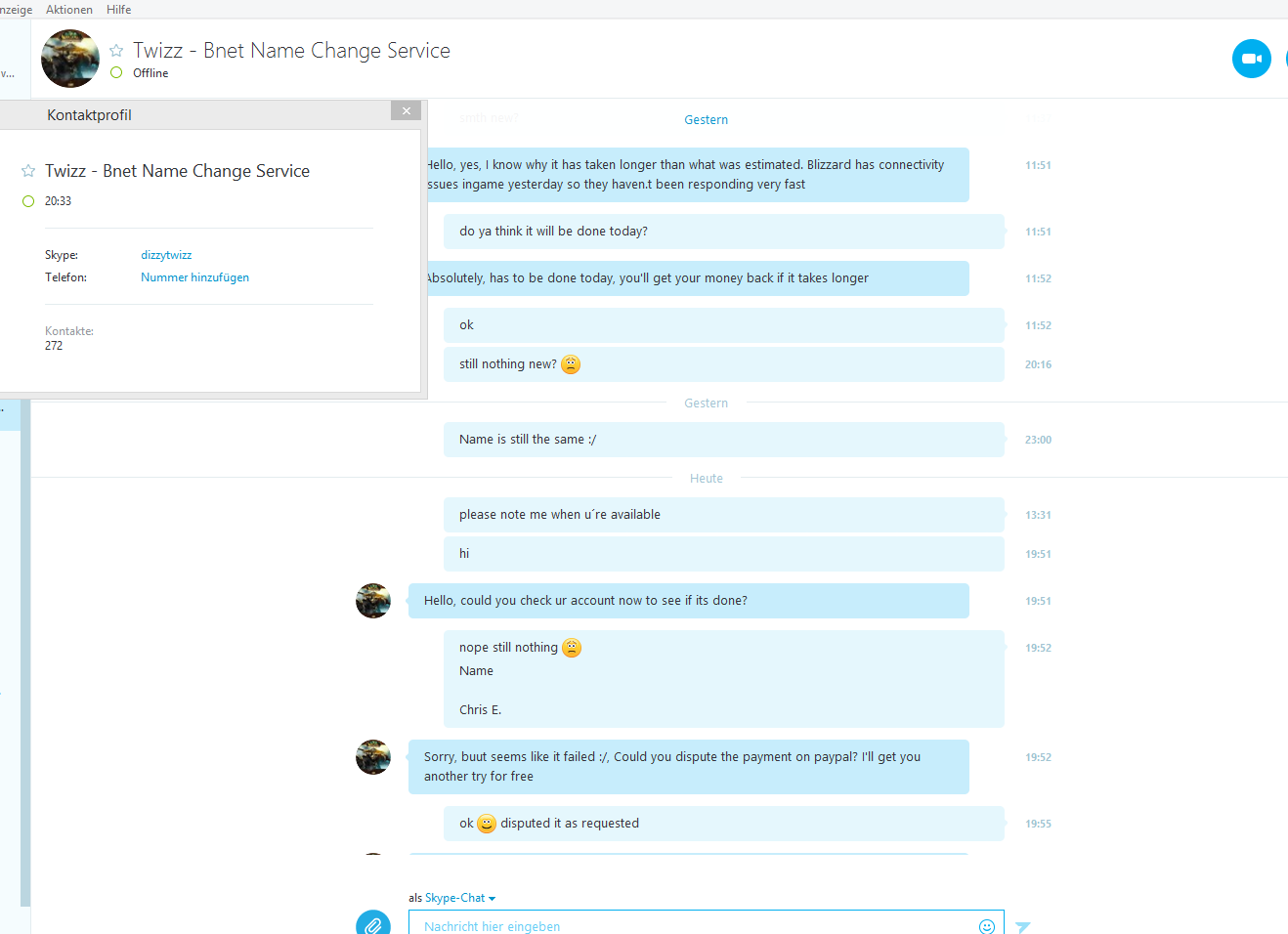Click the attach file paperclip icon
1288x934 pixels.
coord(373,925)
